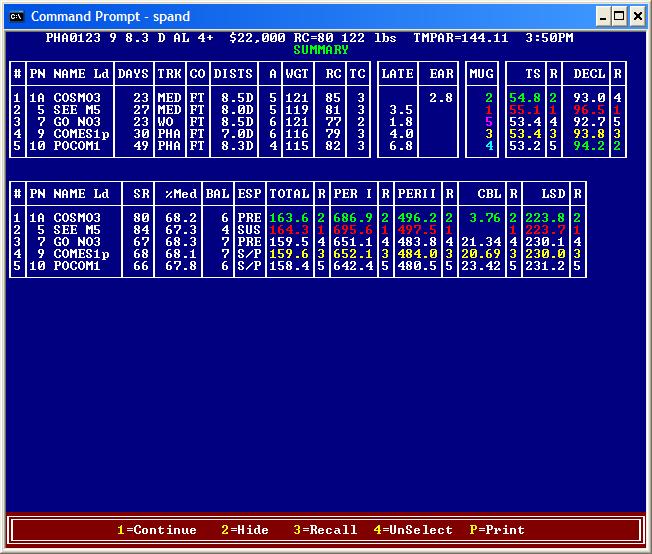Click the ESP value SUS
Viewport: 652px width, 554px height.
click(249, 230)
